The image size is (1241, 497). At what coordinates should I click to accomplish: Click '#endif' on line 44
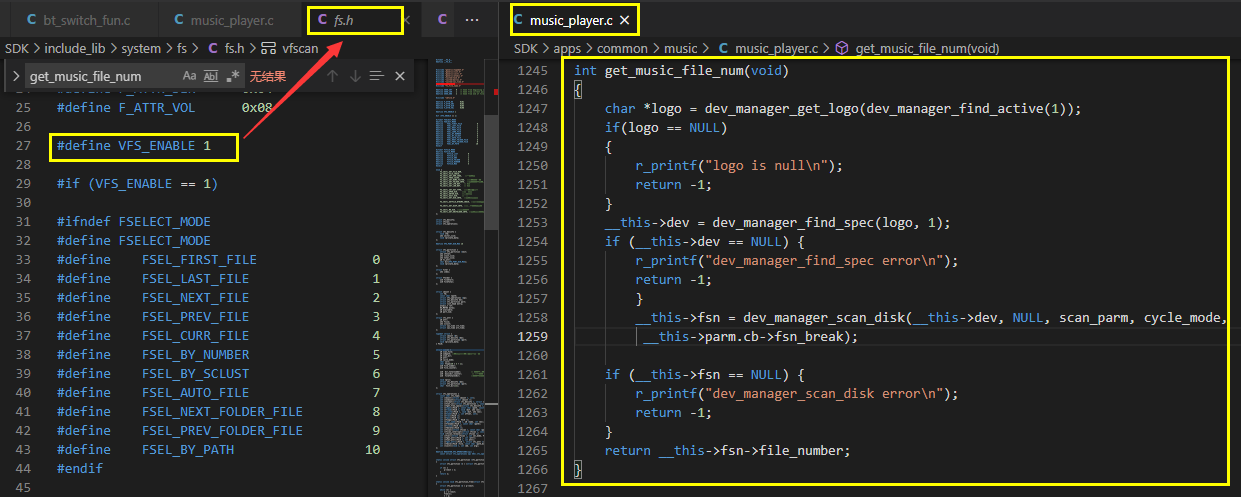coord(80,469)
